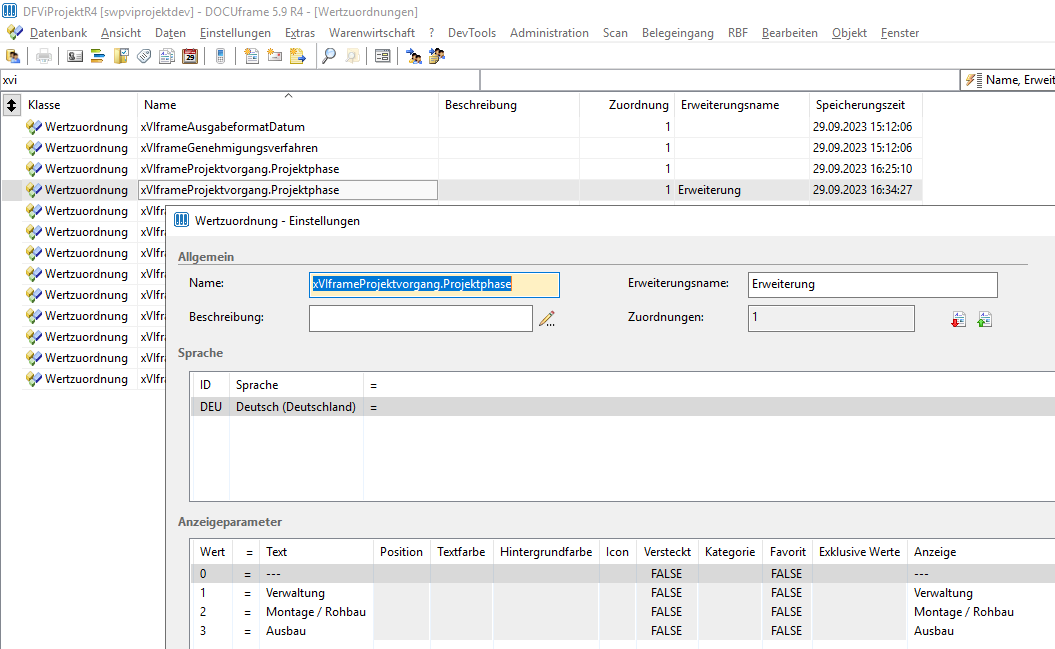The height and width of the screenshot is (649, 1055).
Task: Click the printer toolbar icon
Action: pos(44,56)
